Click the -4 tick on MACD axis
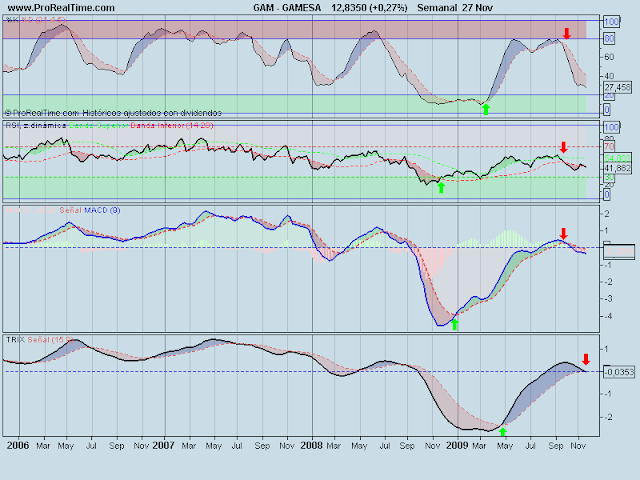The height and width of the screenshot is (480, 640). pyautogui.click(x=607, y=316)
